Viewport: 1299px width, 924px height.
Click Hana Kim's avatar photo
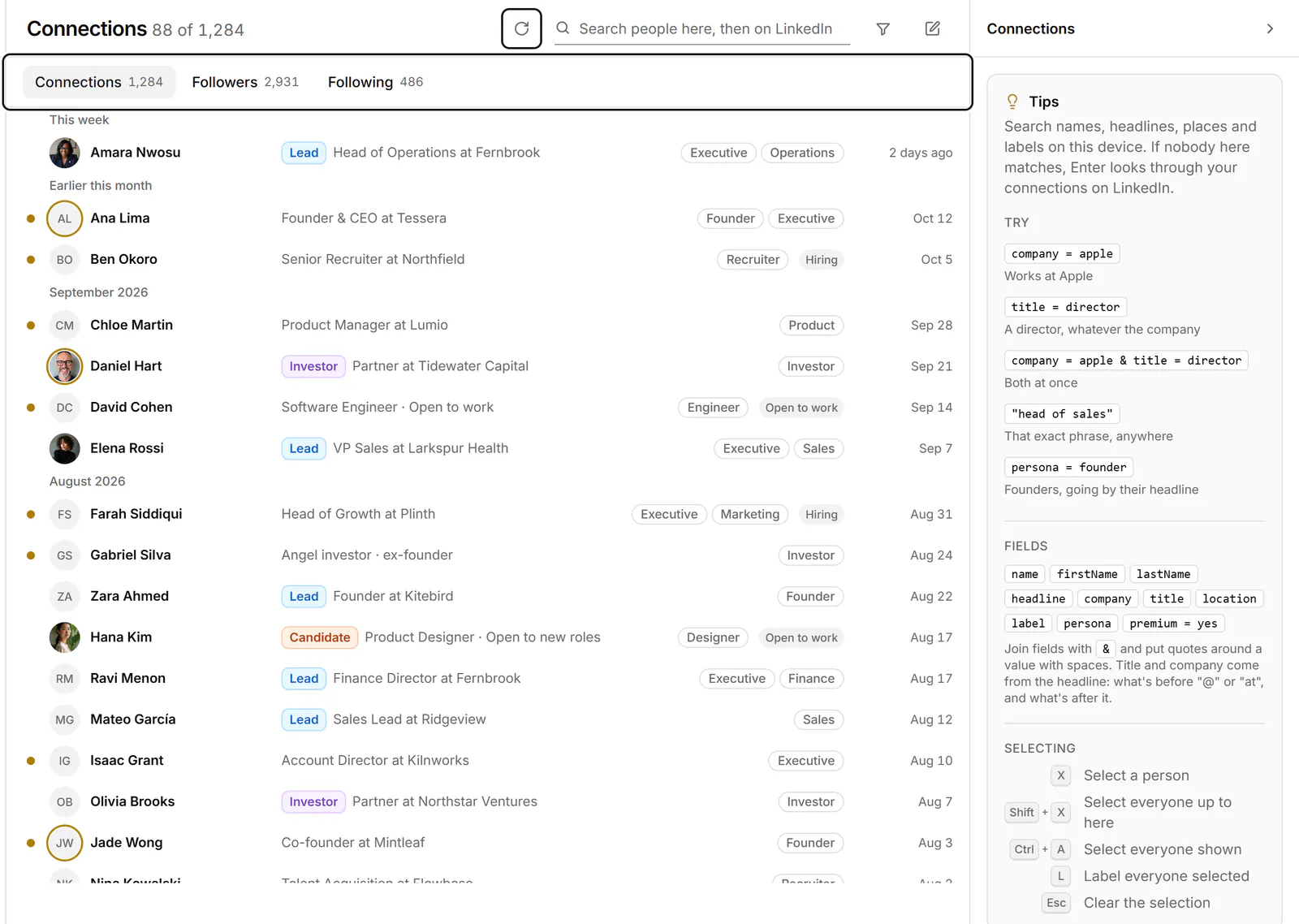coord(65,637)
